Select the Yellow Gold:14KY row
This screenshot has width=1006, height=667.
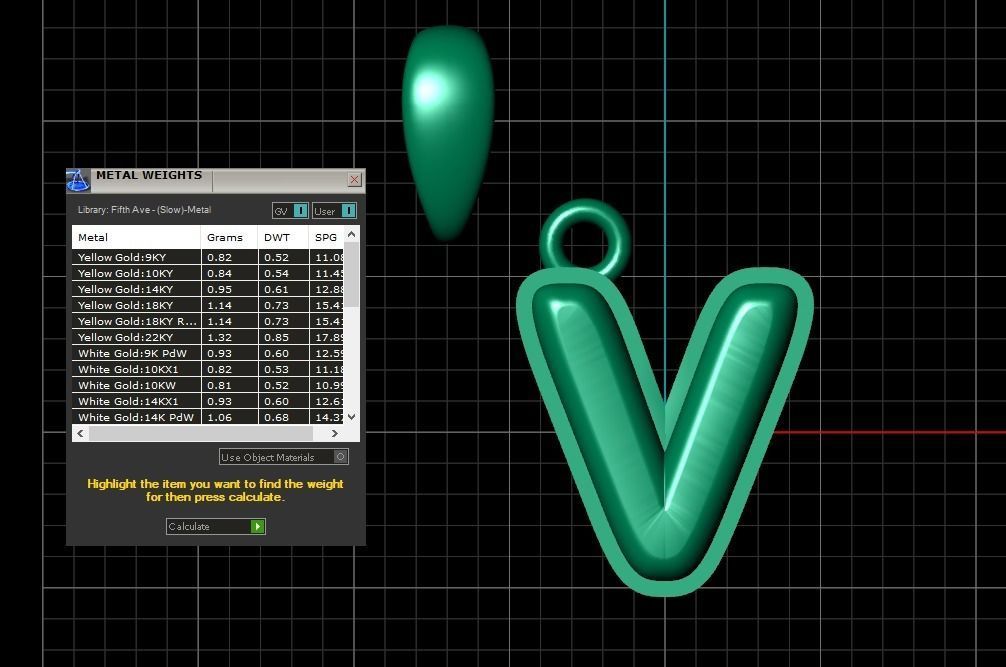point(209,289)
